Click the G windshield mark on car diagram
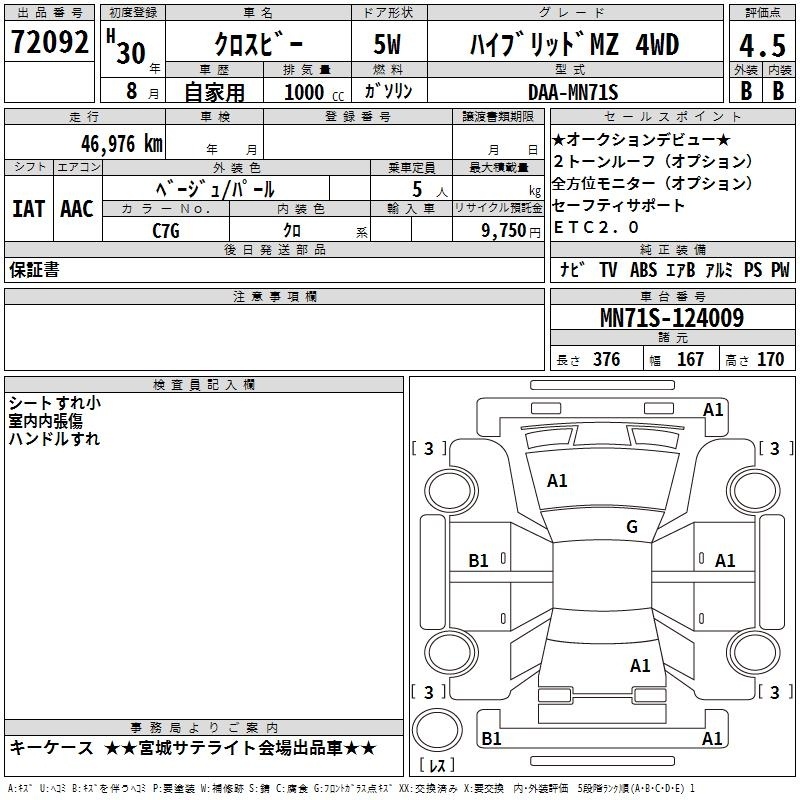Screen dimensions: 800x800 tap(632, 527)
